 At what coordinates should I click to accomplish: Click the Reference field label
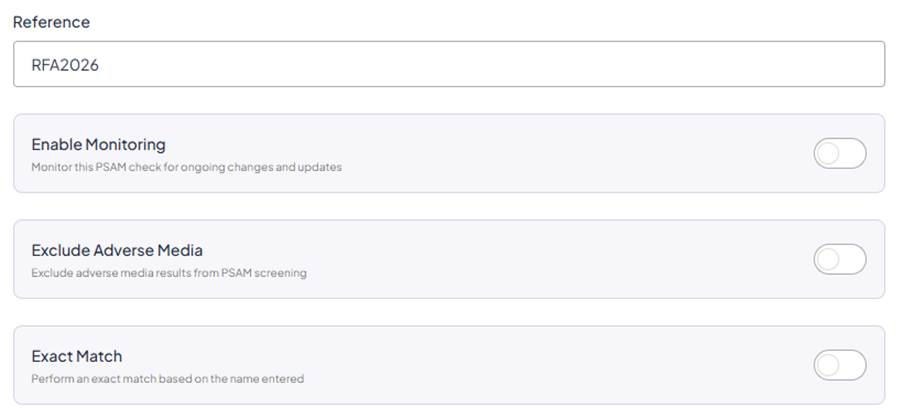coord(51,22)
